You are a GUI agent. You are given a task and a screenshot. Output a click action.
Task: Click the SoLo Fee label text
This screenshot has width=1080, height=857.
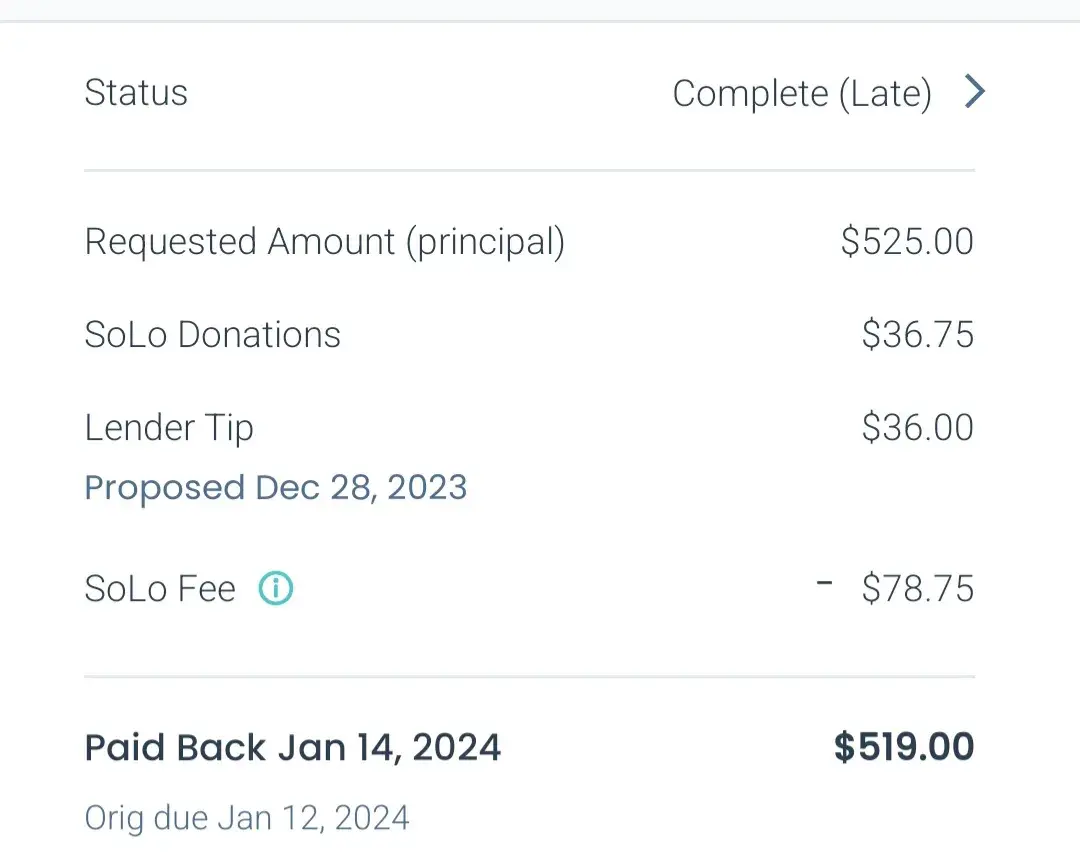160,589
